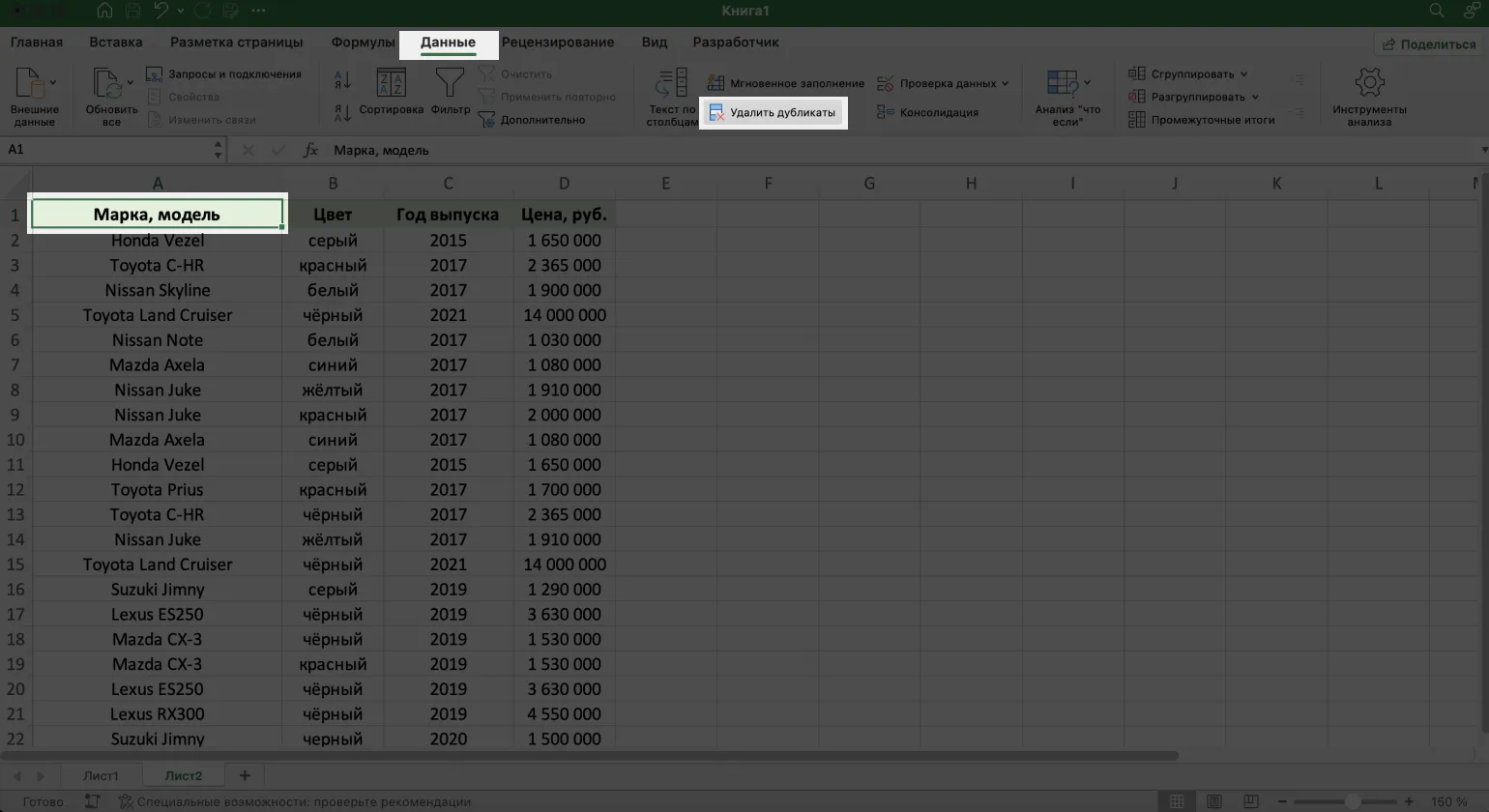Open Analysis Tools (Инструменты анализа) gear
Image resolution: width=1489 pixels, height=812 pixels.
tap(1368, 84)
